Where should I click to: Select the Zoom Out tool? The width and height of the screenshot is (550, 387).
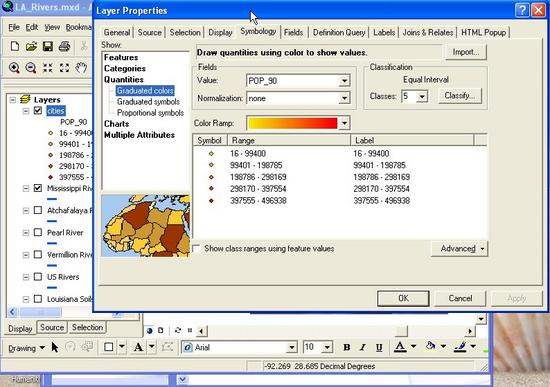point(31,68)
